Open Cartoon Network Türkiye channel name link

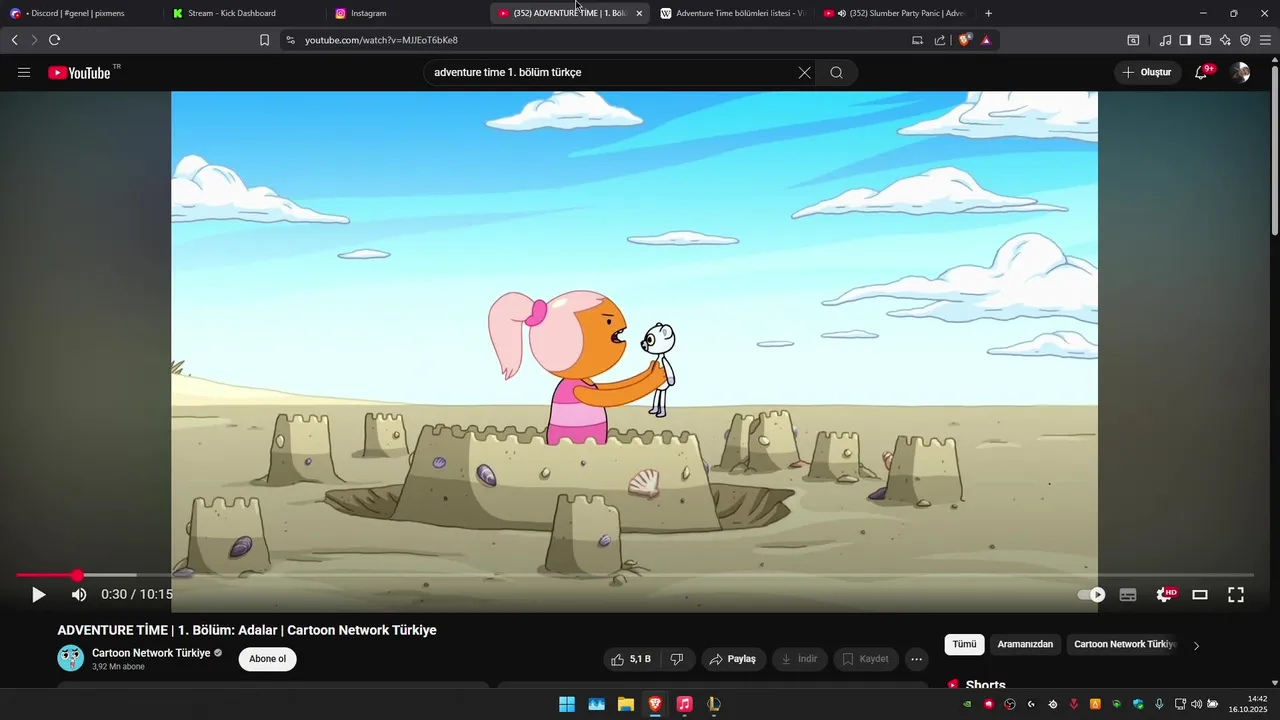pyautogui.click(x=151, y=653)
